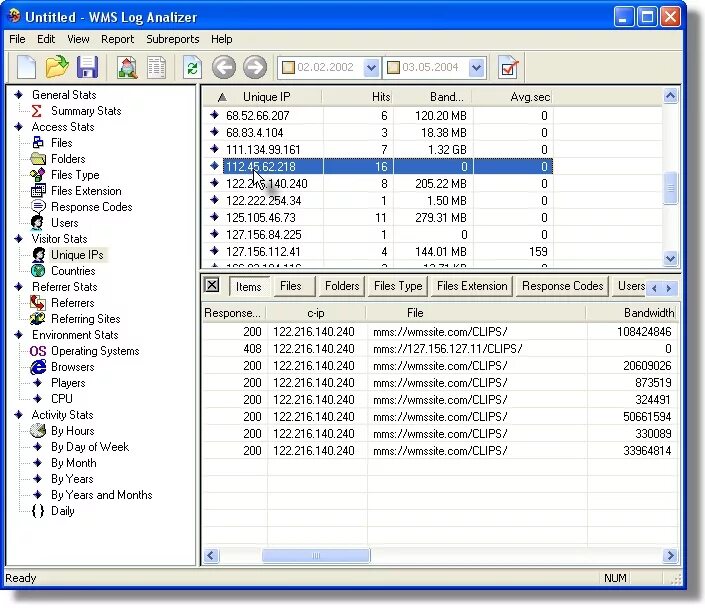Open the File menu

(17, 39)
